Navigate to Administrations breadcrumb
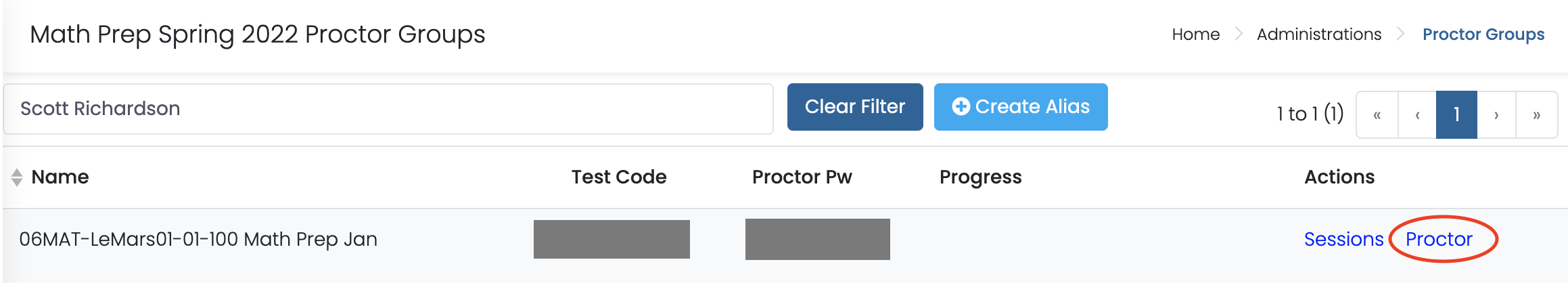The height and width of the screenshot is (283, 1568). [1318, 35]
